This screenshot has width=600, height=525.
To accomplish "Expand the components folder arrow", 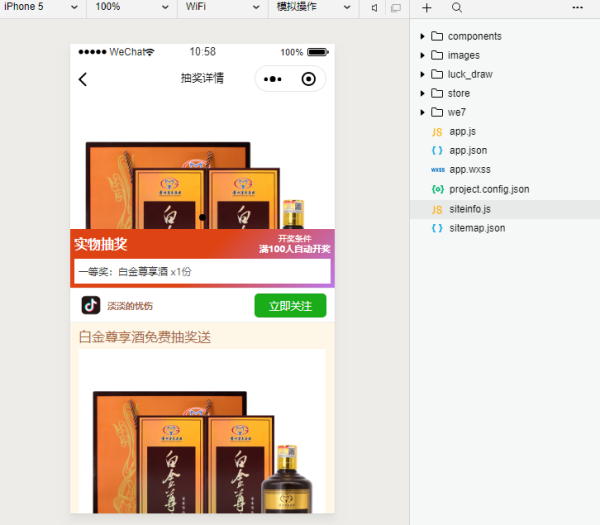I will pos(422,36).
